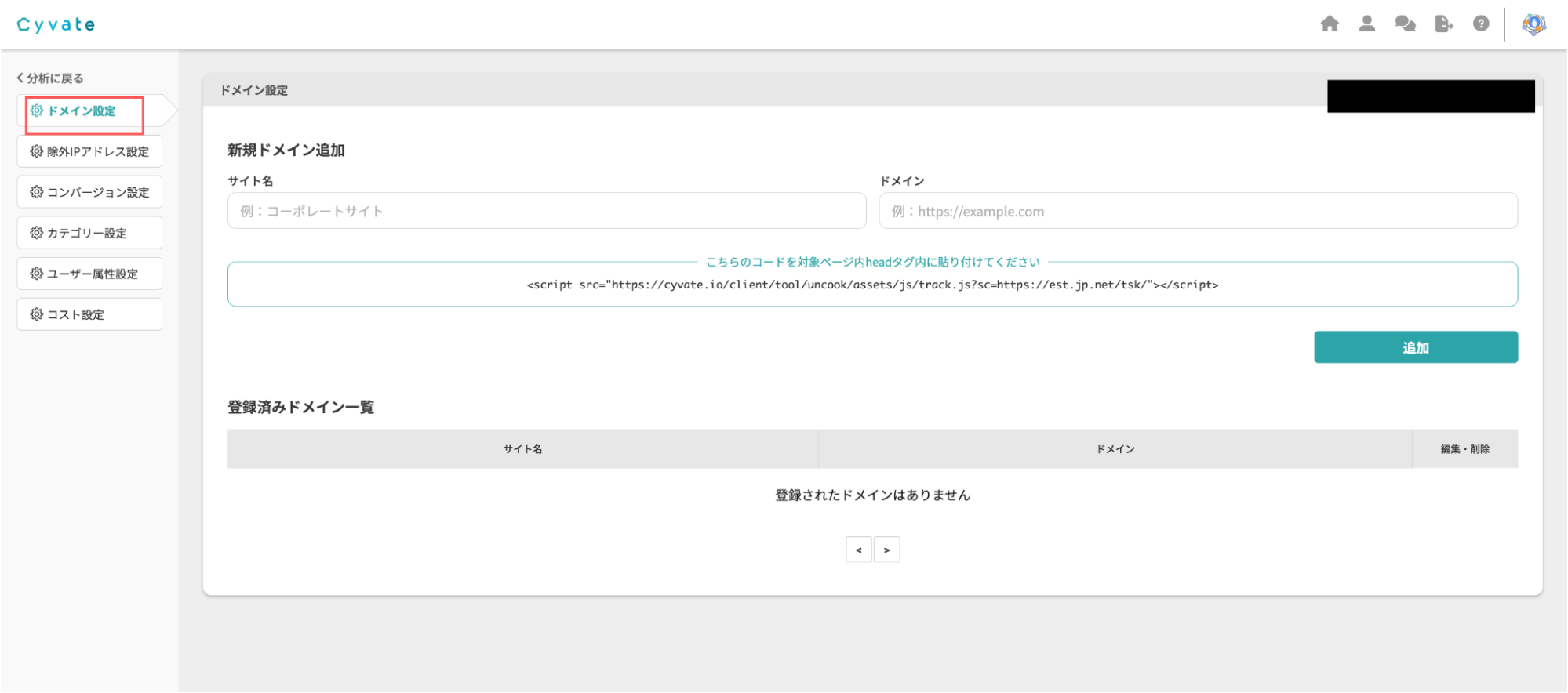Click the logout door icon
Viewport: 1568px width, 693px height.
pos(1444,24)
